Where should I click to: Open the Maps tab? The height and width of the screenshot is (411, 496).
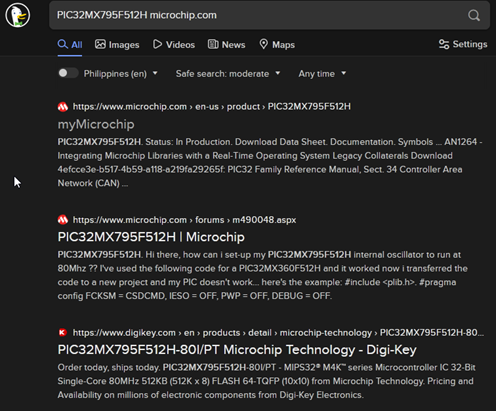pyautogui.click(x=277, y=45)
